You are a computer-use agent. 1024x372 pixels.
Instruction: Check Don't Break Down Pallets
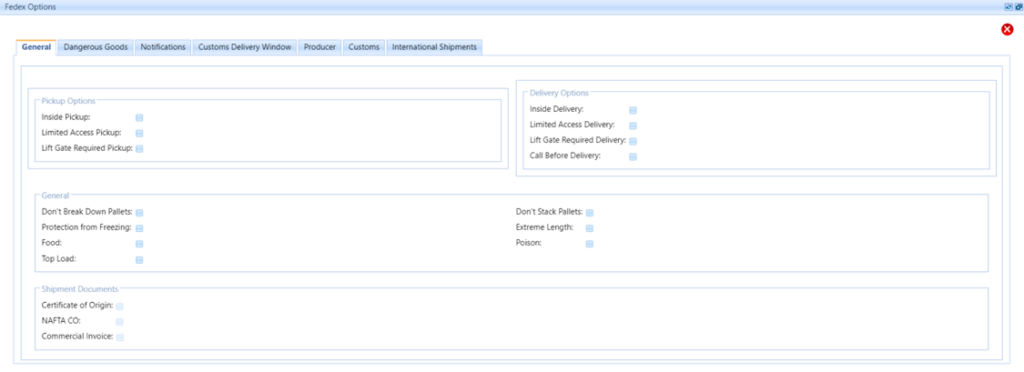click(139, 213)
